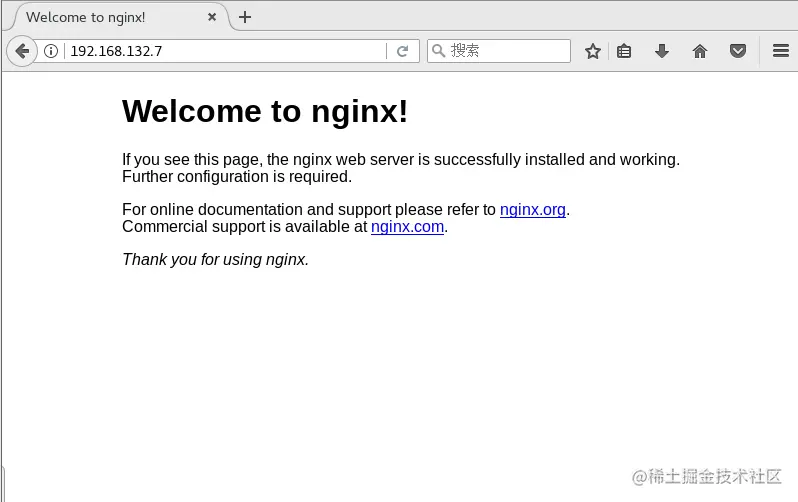Screen dimensions: 798x502
Task: Click 'Further configuration is required.' text
Action: point(237,177)
